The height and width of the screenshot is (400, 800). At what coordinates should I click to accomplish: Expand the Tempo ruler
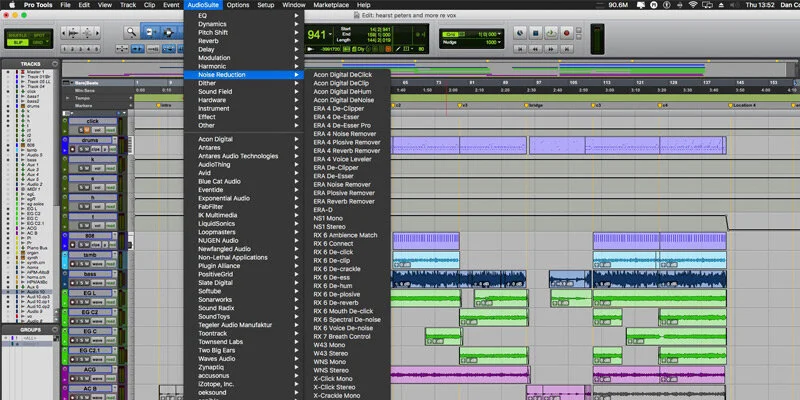(x=67, y=98)
